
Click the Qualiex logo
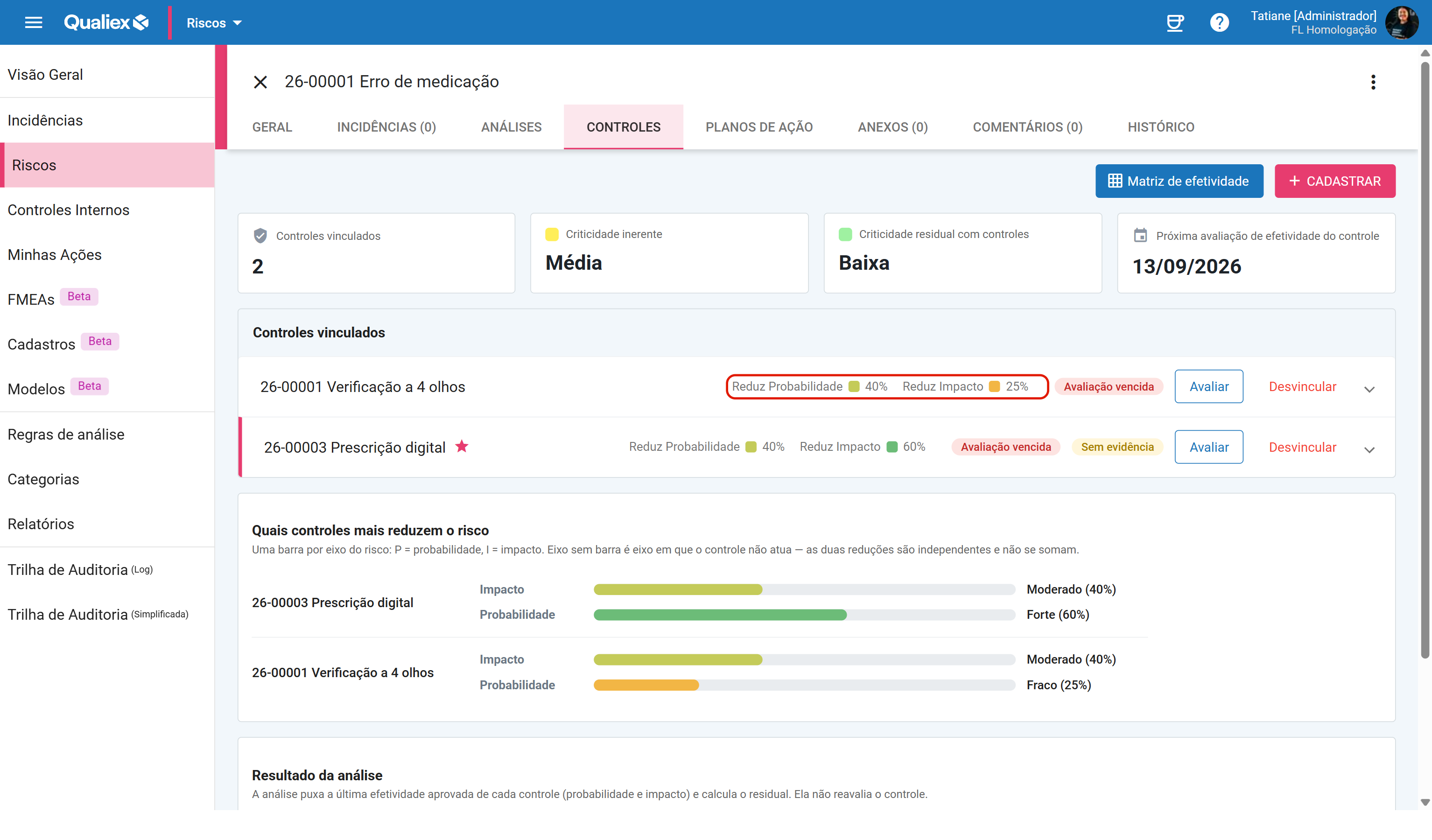[x=106, y=23]
